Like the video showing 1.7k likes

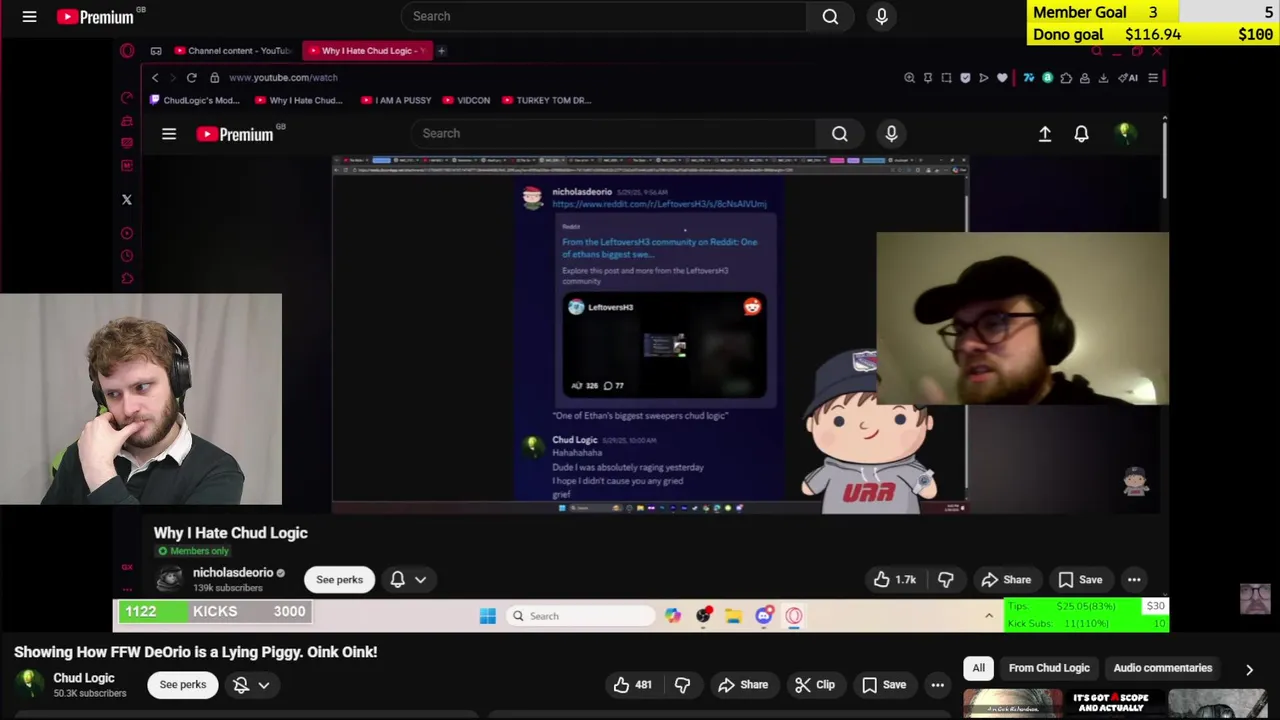[x=894, y=580]
